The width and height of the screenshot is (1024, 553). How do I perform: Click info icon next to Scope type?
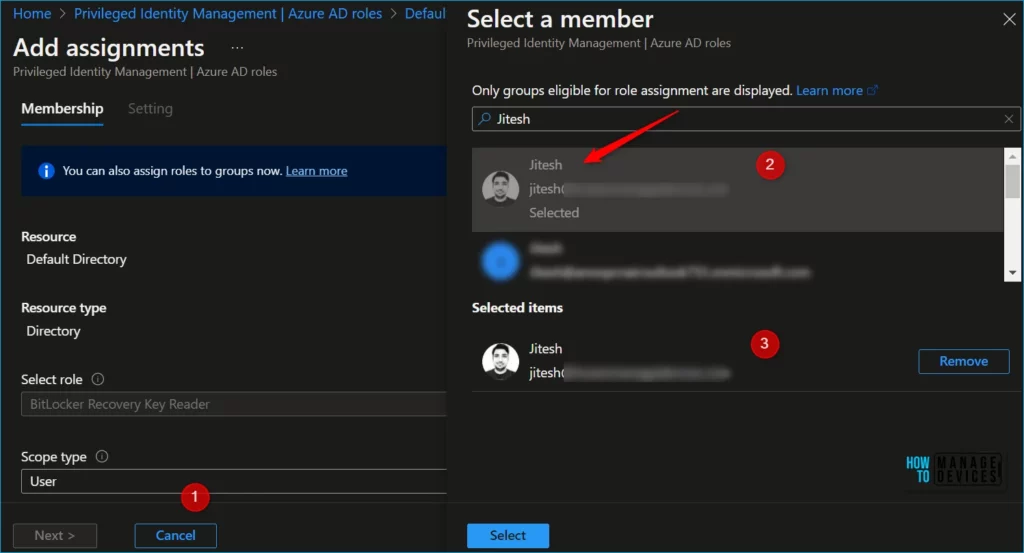(102, 456)
